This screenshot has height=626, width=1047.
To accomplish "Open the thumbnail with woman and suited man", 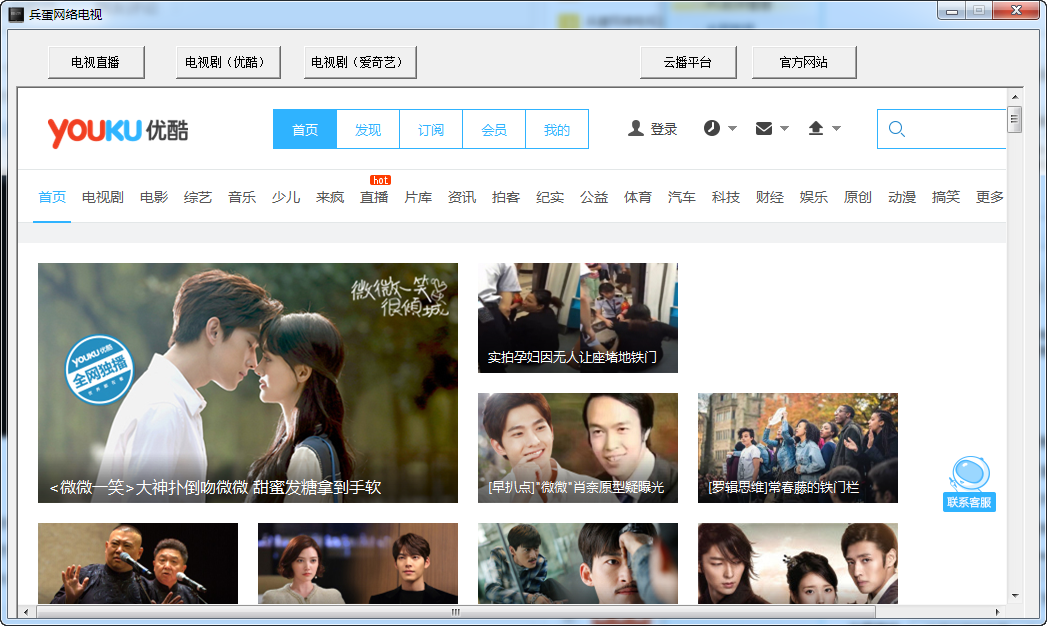I will 358,563.
